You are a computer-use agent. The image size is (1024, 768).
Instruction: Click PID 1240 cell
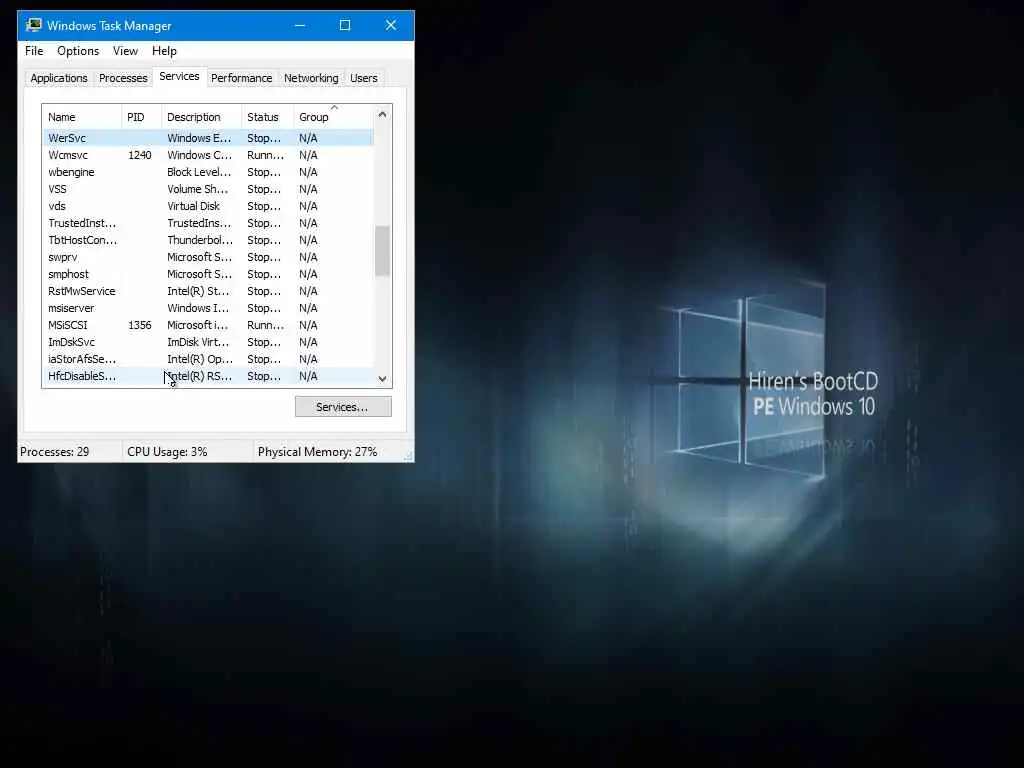[140, 155]
